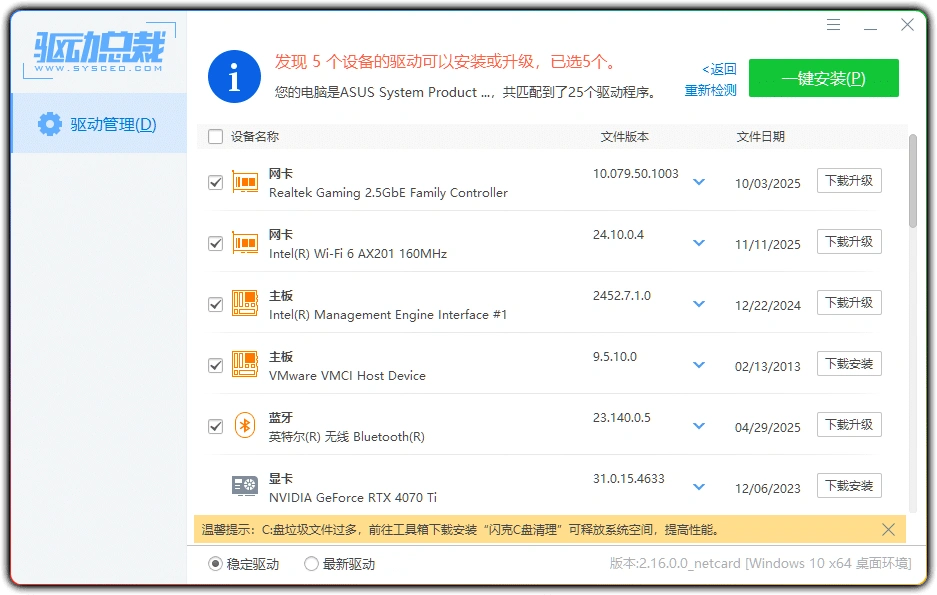Click the network card icon for Intel Wi-Fi 6

tap(245, 243)
